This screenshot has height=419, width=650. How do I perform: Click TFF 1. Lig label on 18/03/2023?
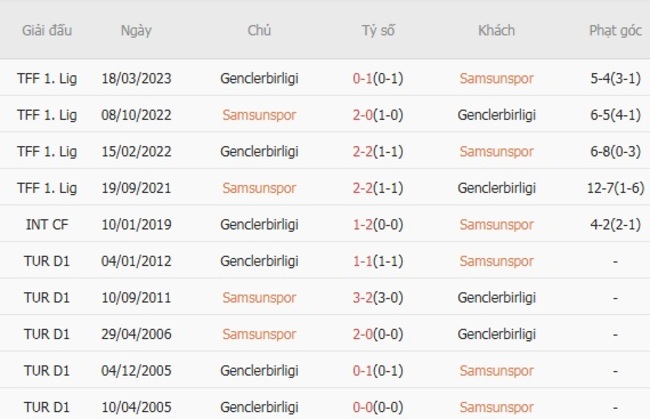[47, 77]
